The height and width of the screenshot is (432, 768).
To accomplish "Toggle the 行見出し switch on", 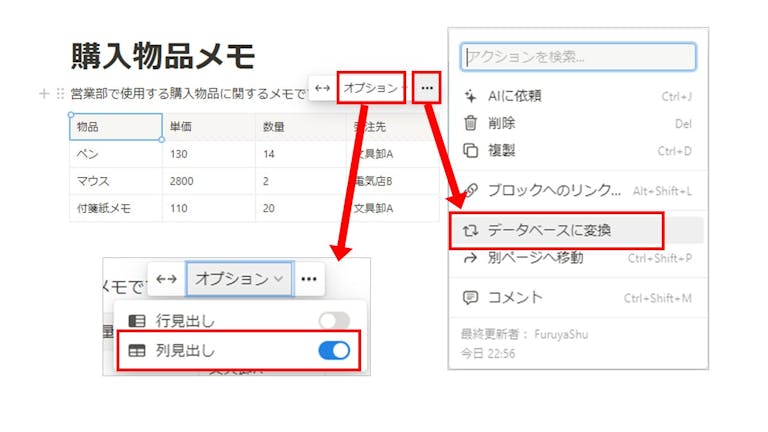I will click(x=334, y=321).
